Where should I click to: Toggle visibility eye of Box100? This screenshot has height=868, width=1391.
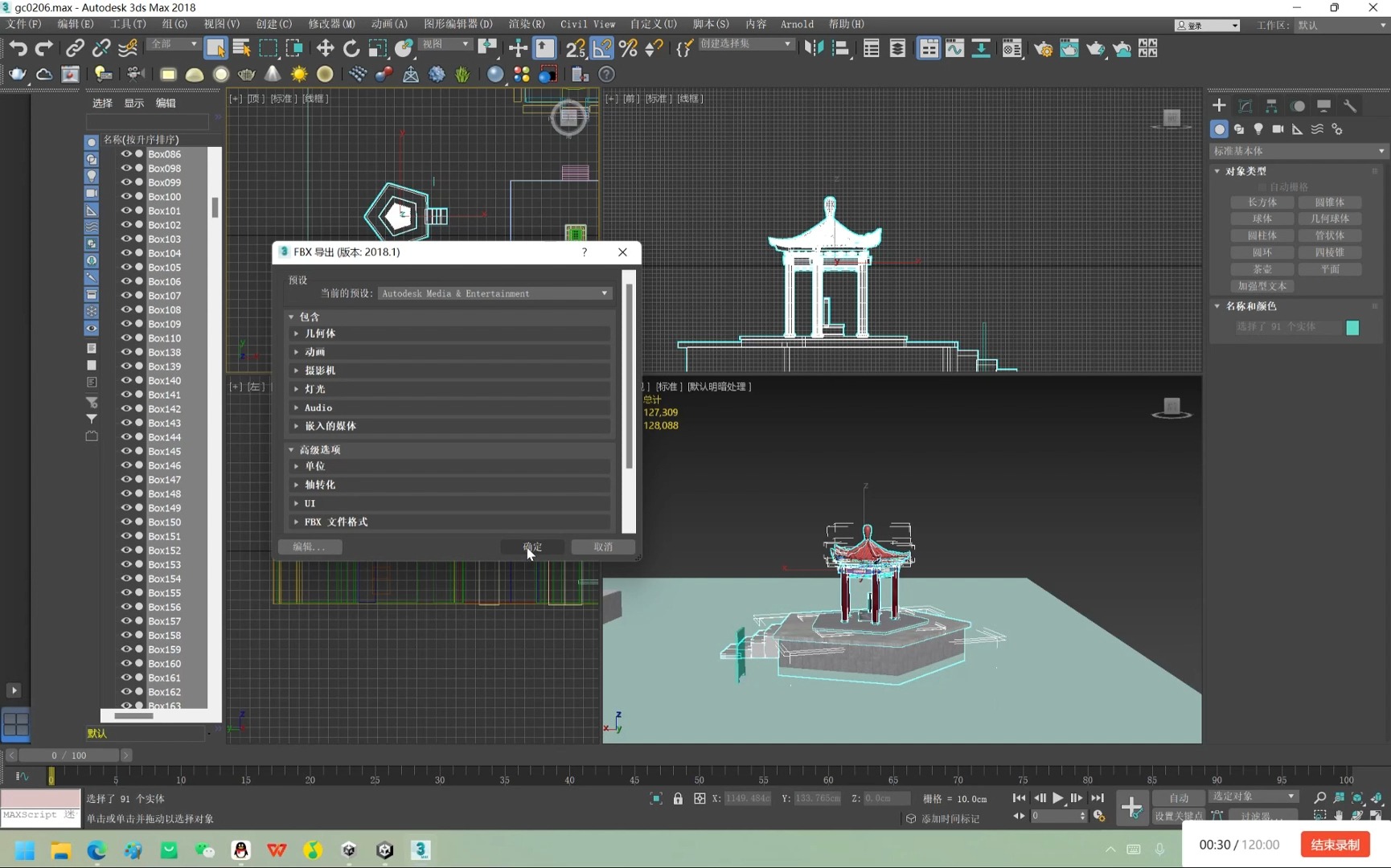pos(126,196)
